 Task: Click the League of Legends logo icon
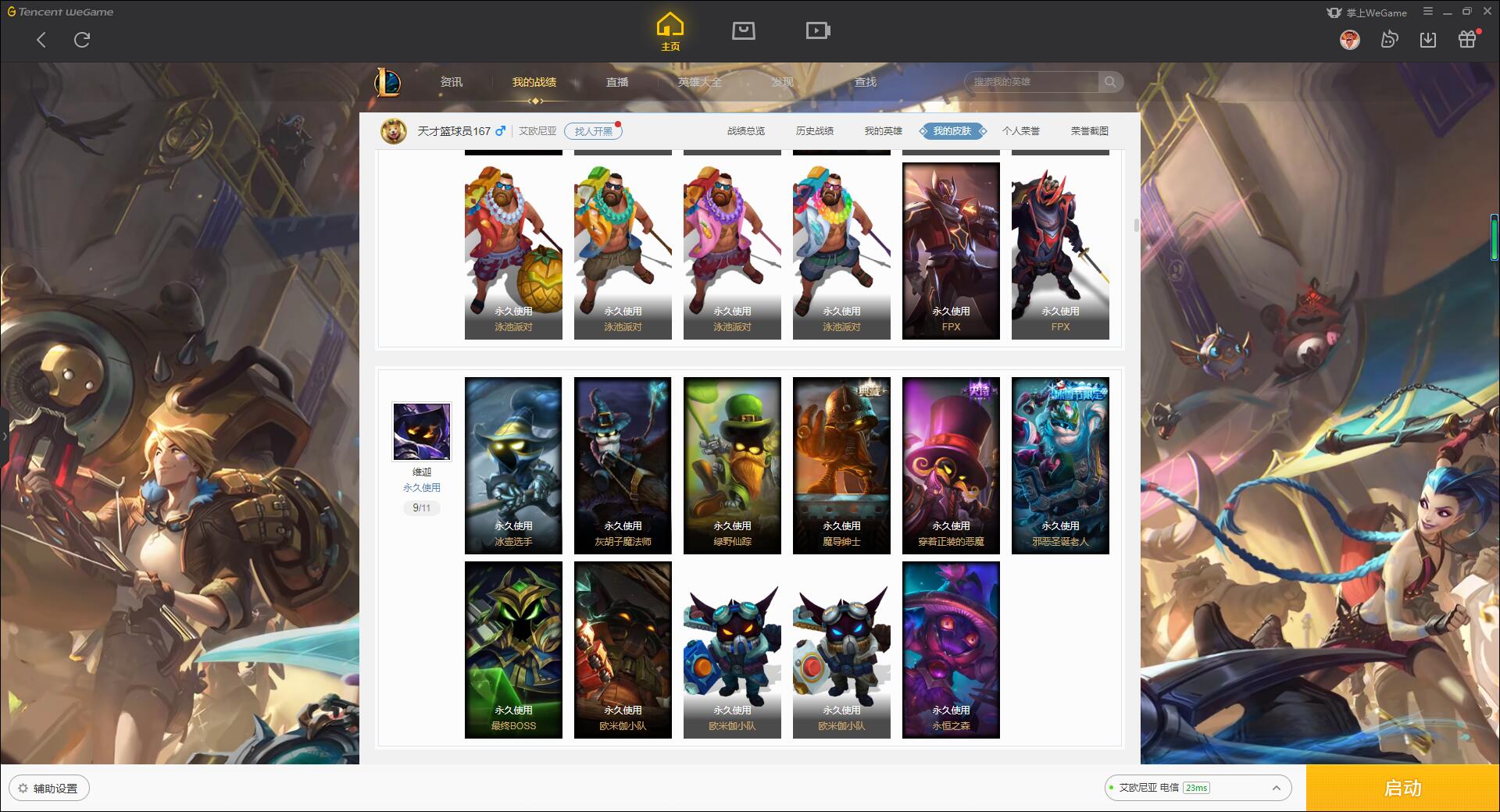click(387, 82)
